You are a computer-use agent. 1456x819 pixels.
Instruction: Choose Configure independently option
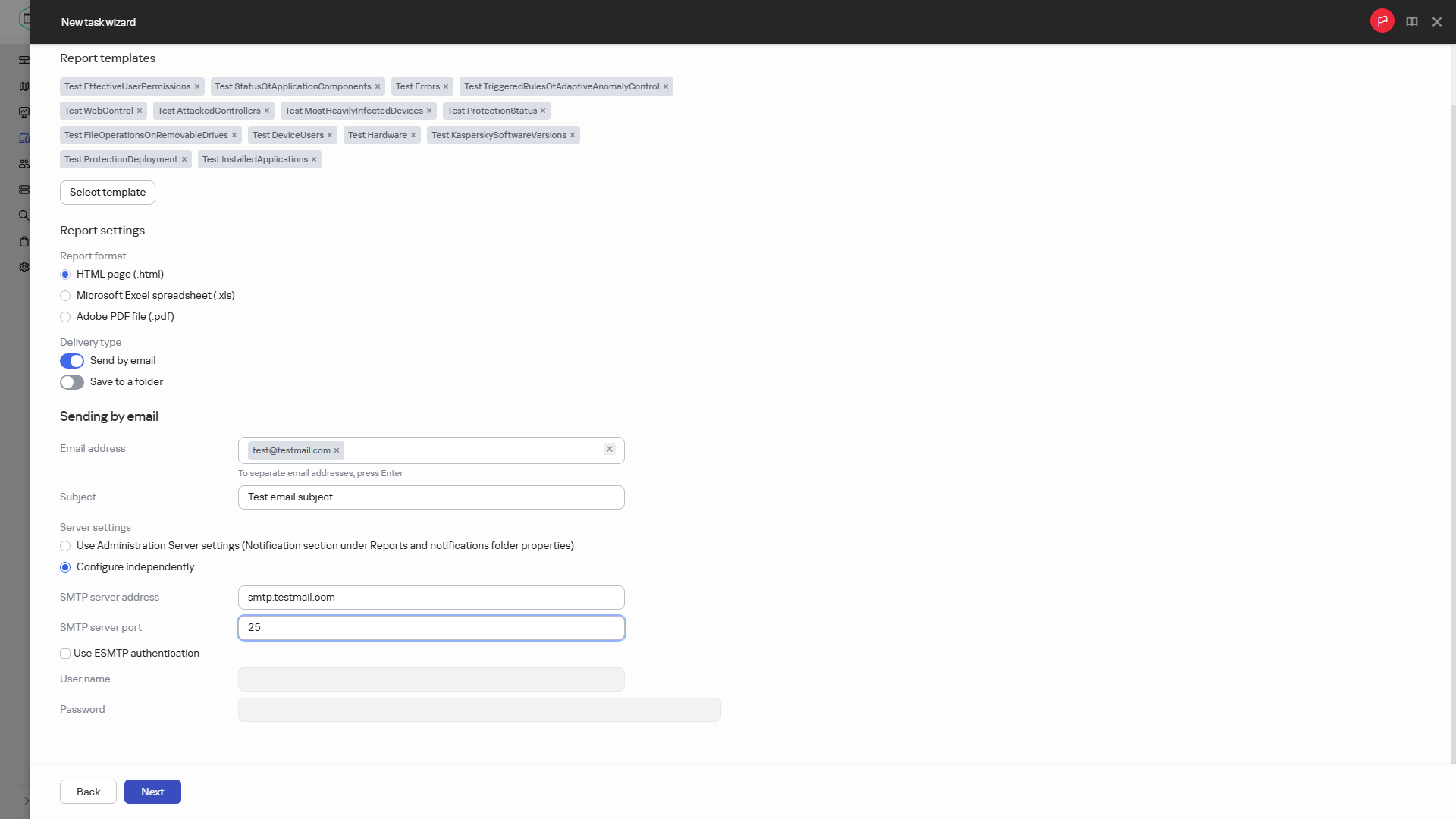[x=65, y=567]
